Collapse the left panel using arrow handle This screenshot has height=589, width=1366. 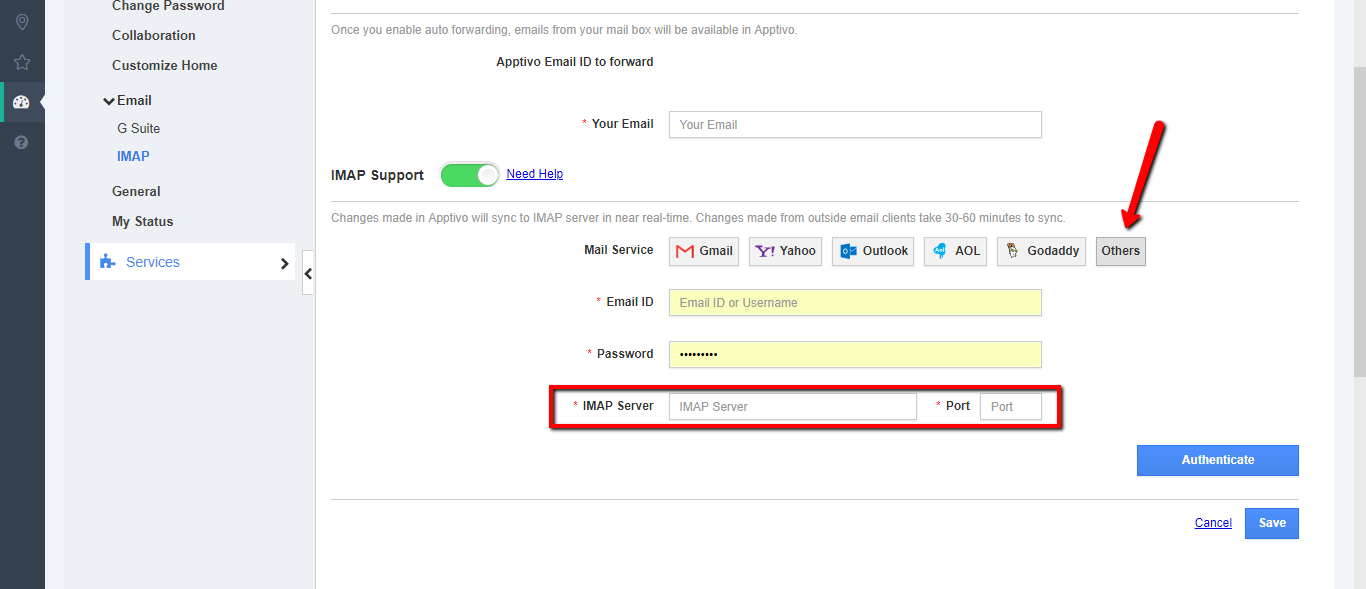coord(308,273)
